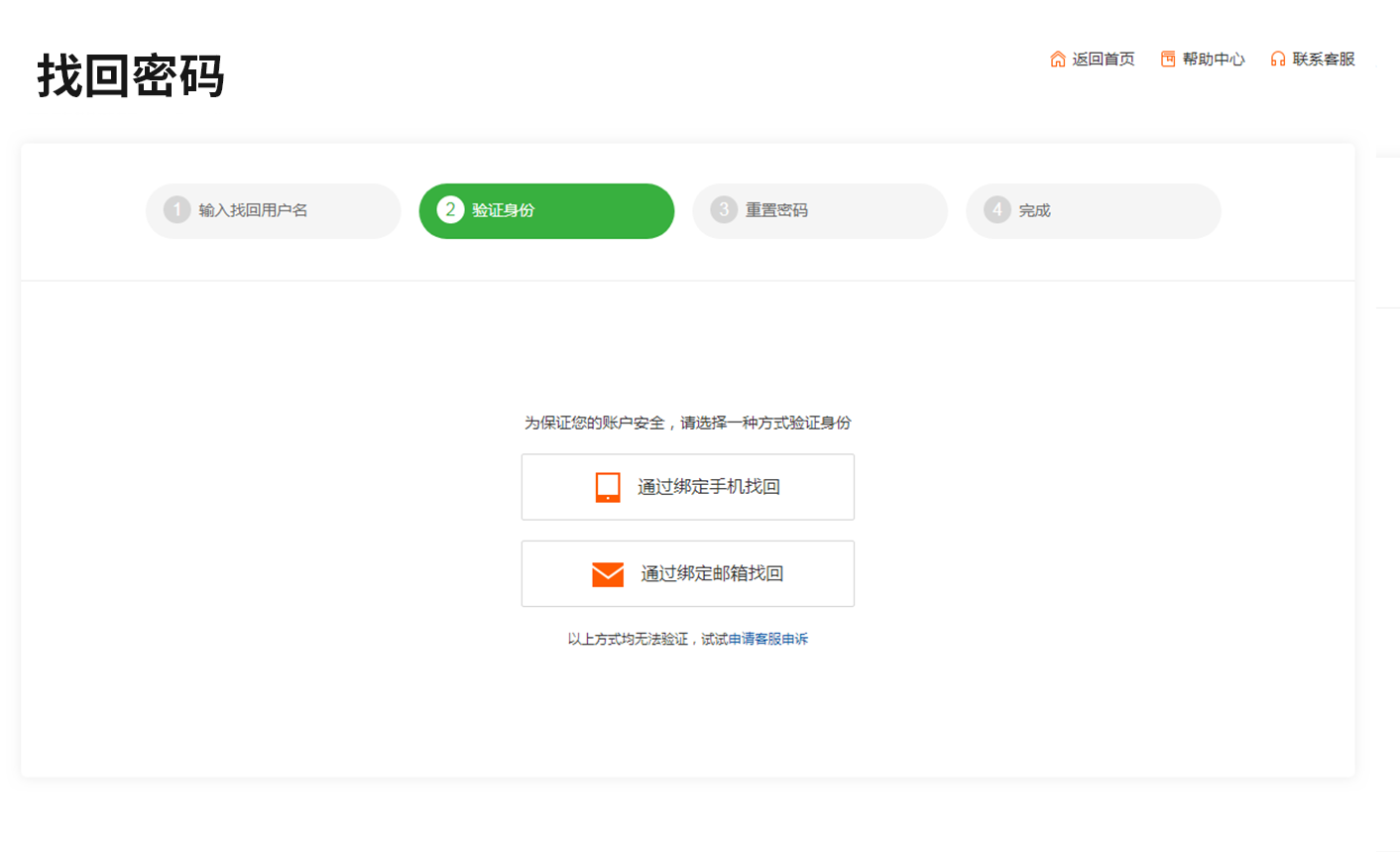The width and height of the screenshot is (1400, 852).
Task: Click the orange house icon for home
Action: pos(1057,60)
